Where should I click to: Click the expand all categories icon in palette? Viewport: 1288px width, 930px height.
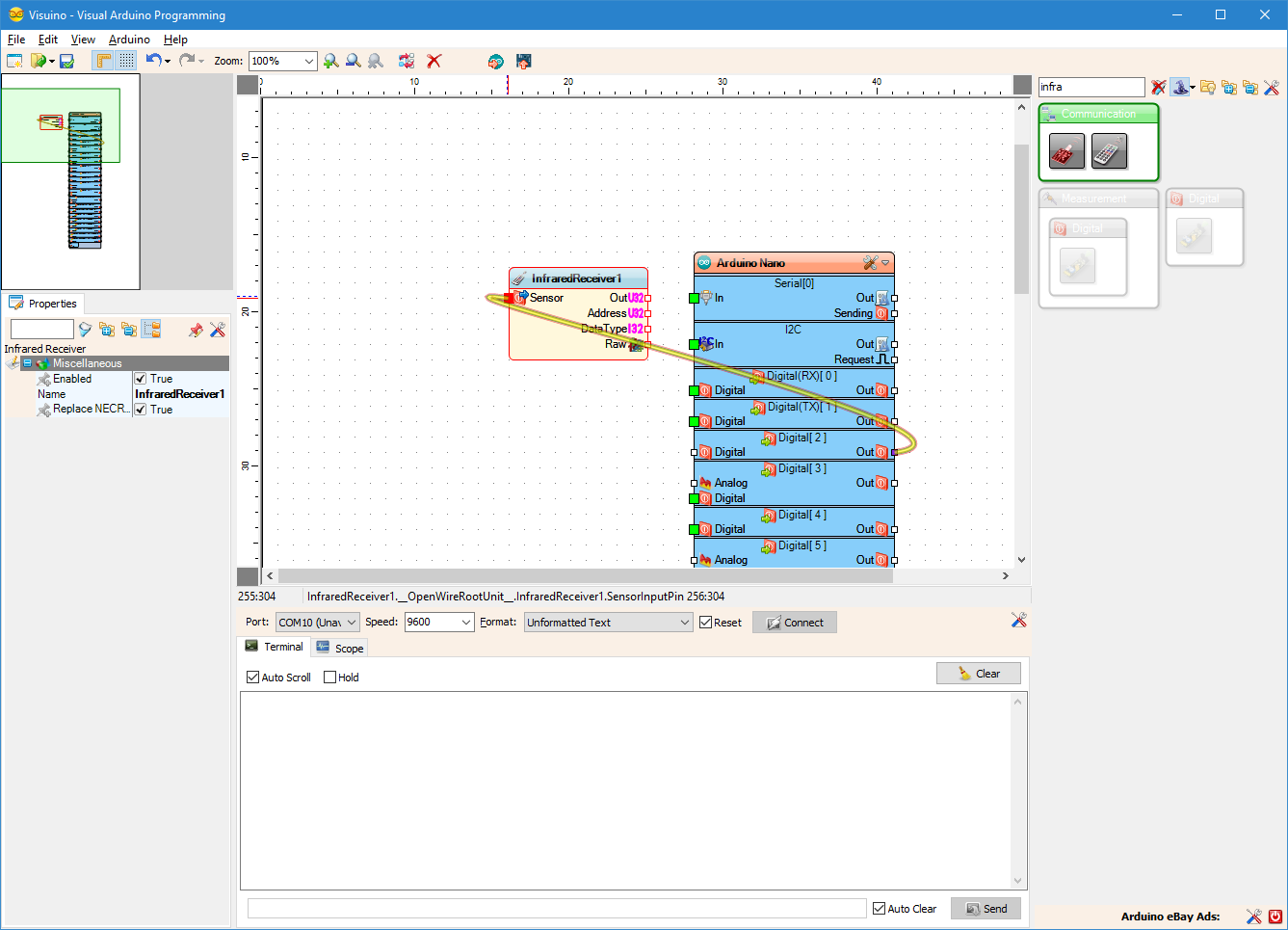click(x=1229, y=87)
